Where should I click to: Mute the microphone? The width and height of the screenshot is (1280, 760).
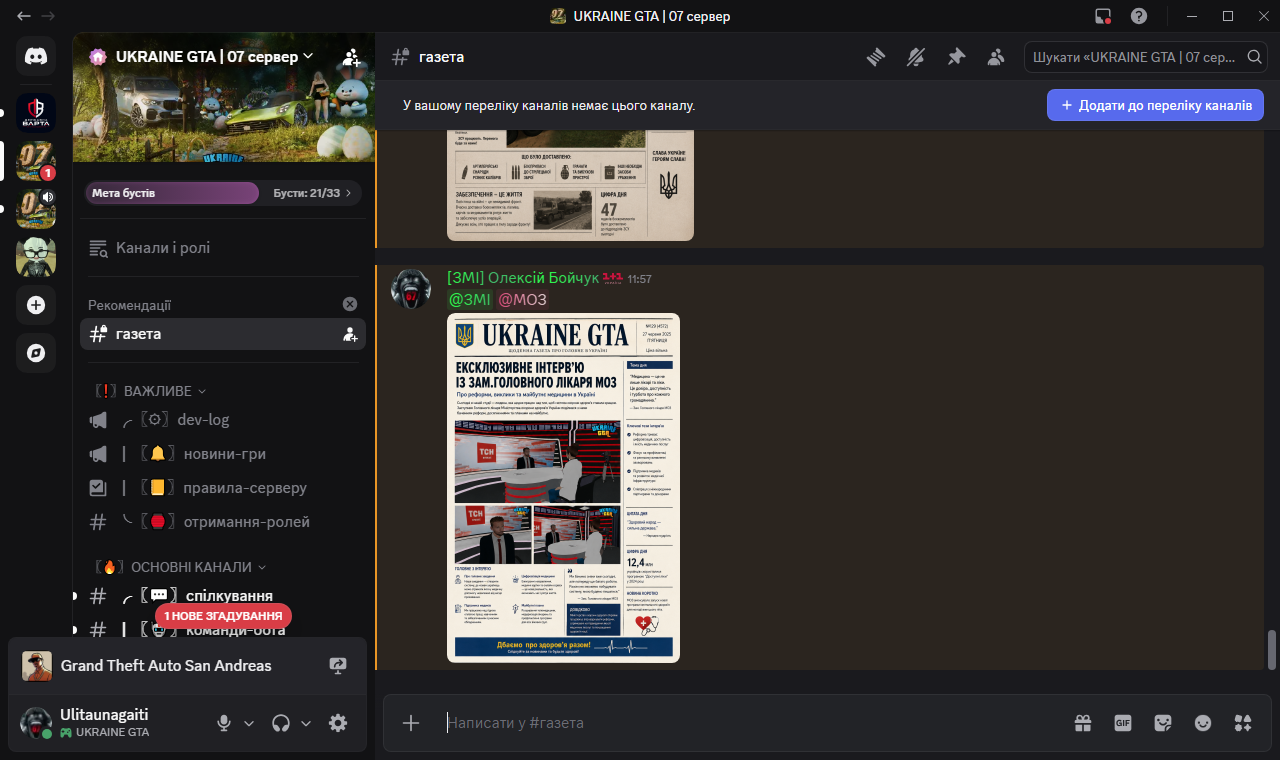point(224,723)
